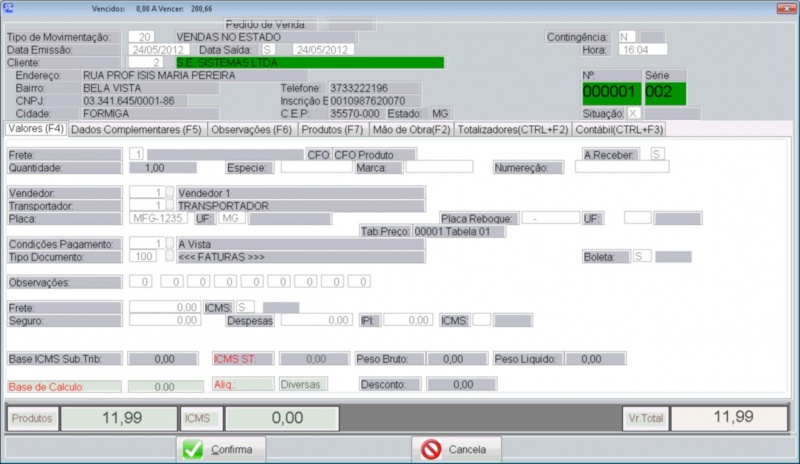This screenshot has width=800, height=464.
Task: Open the Transportador lookup button
Action: point(169,205)
